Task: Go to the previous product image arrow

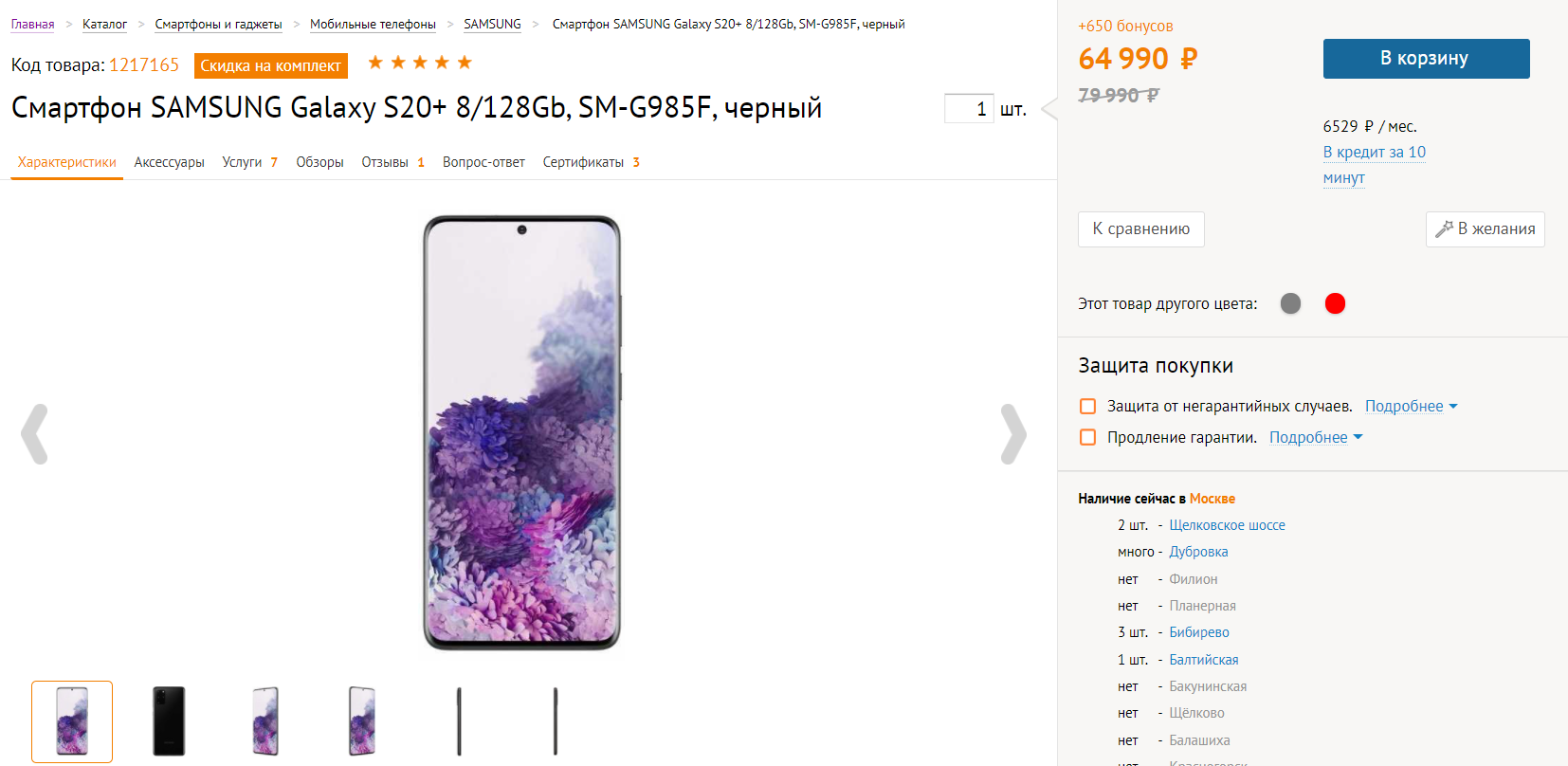Action: [34, 434]
